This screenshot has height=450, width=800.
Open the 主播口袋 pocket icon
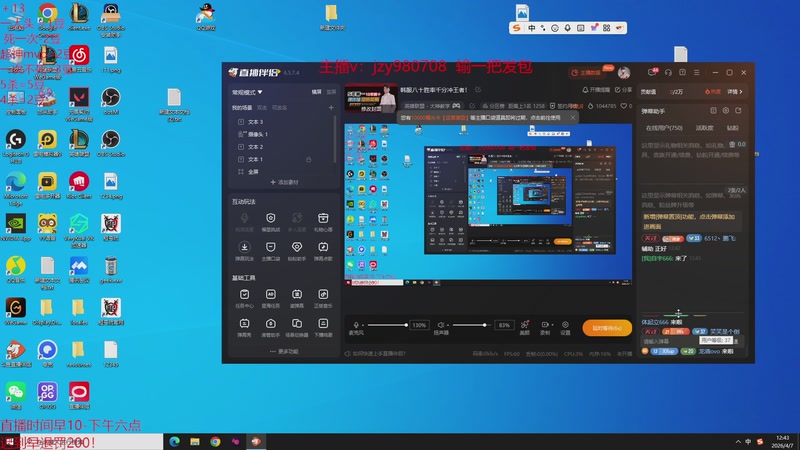tap(270, 247)
